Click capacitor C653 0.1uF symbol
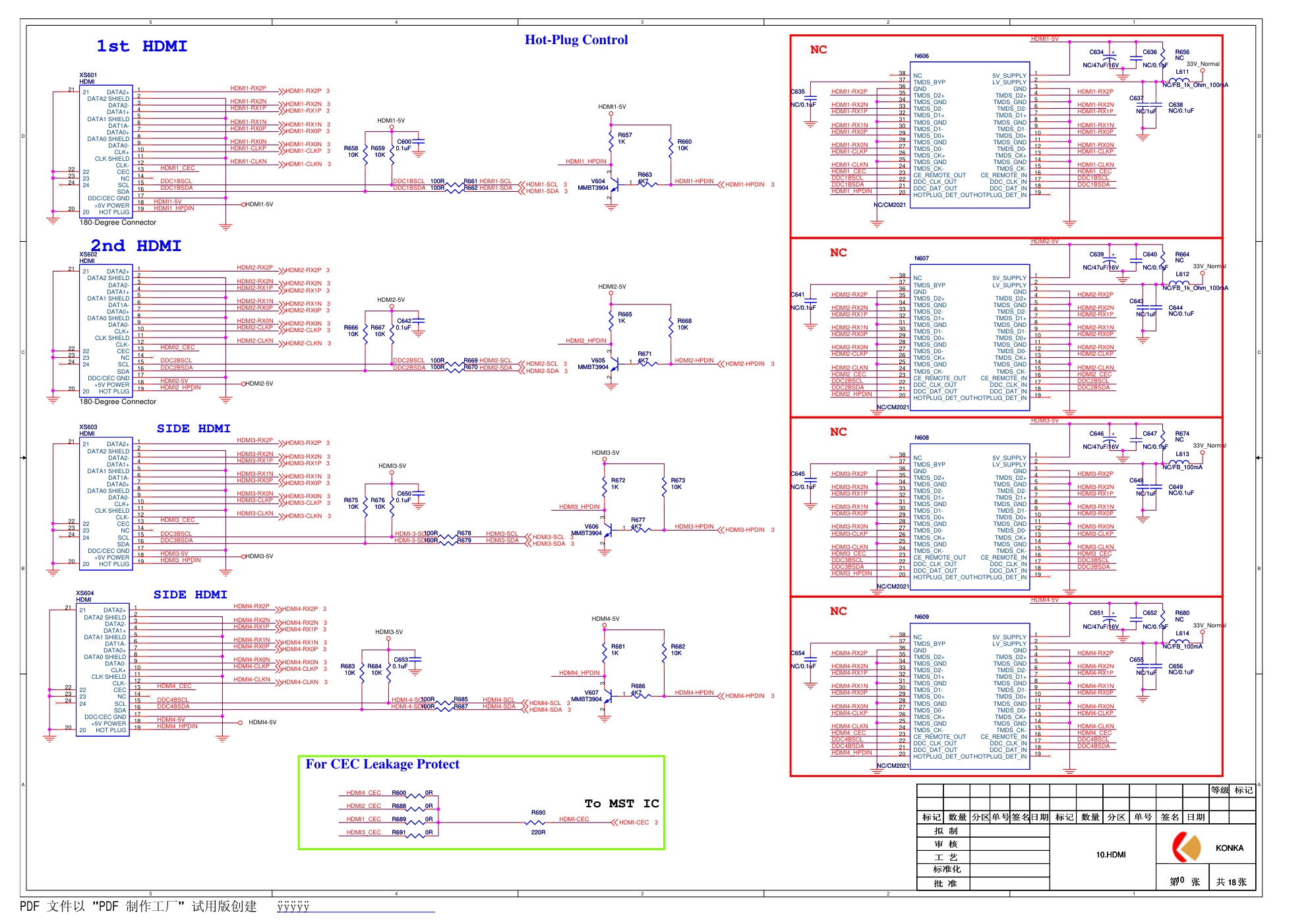 (x=415, y=658)
